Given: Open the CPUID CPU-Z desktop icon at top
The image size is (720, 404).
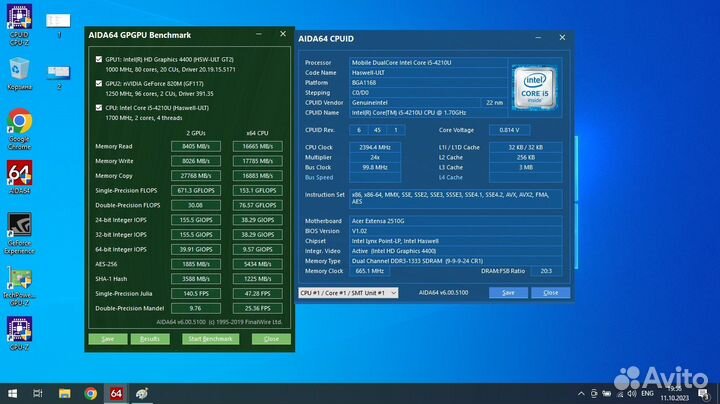Looking at the screenshot, I should (19, 24).
